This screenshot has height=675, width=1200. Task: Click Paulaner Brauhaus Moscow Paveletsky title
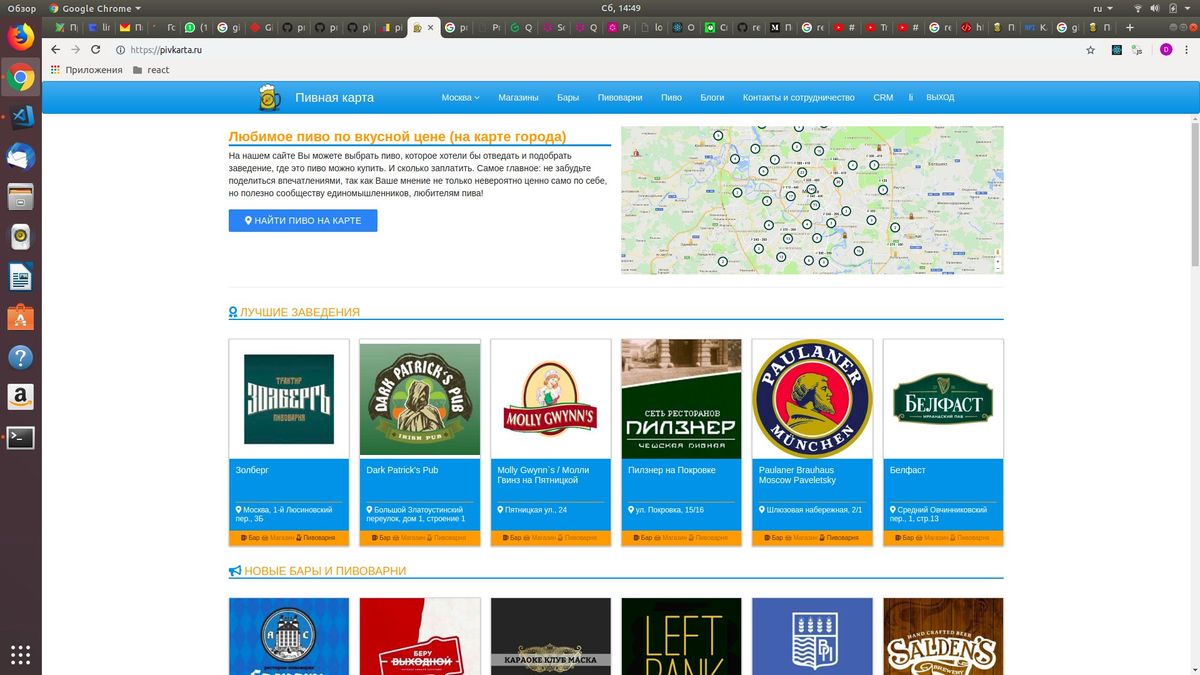(797, 475)
